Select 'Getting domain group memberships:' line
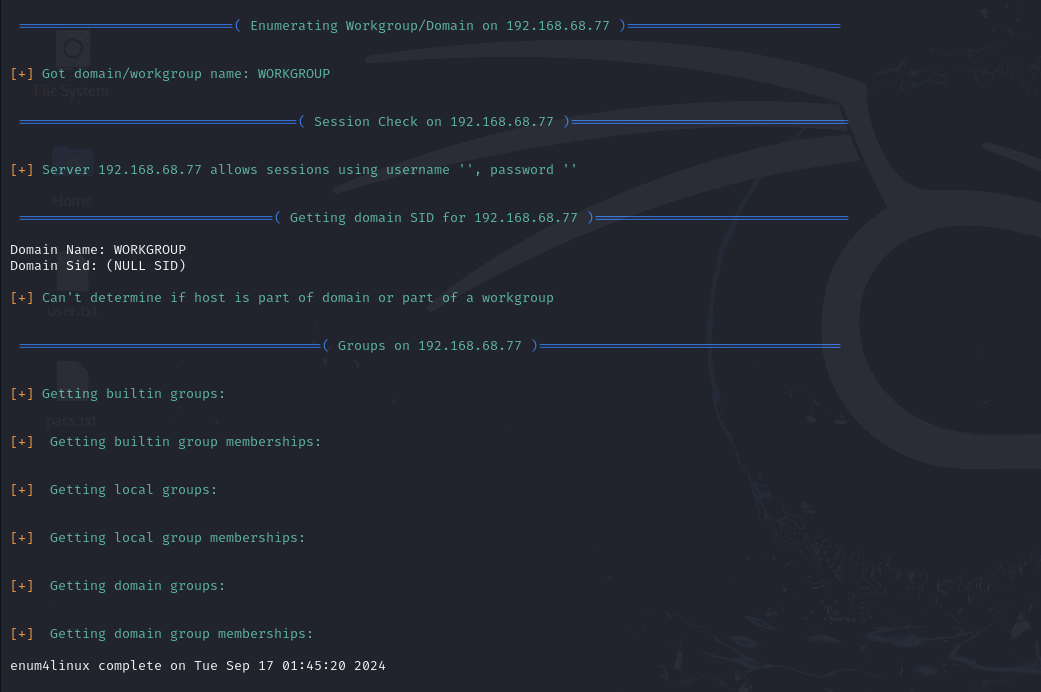This screenshot has height=692, width=1041. [x=161, y=634]
